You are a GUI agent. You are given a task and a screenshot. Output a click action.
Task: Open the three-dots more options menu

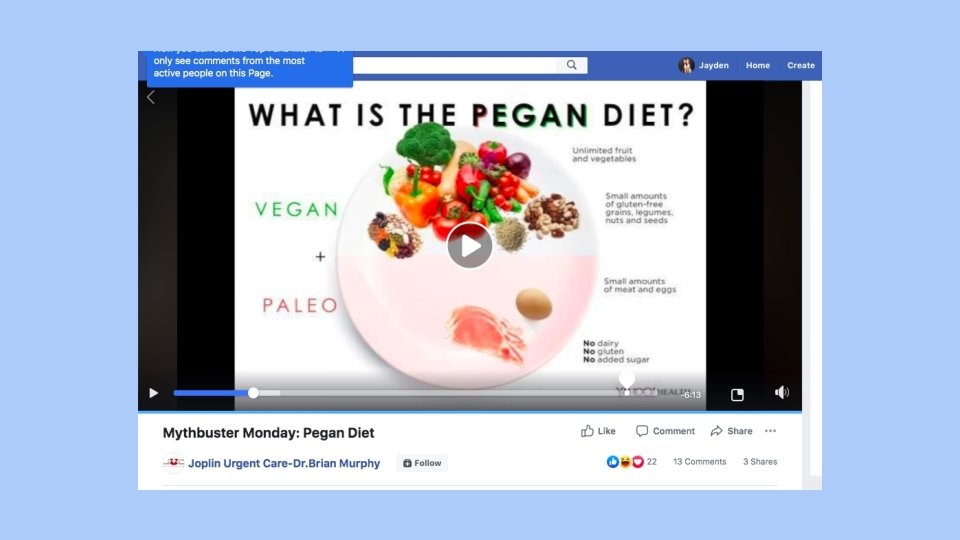point(770,431)
